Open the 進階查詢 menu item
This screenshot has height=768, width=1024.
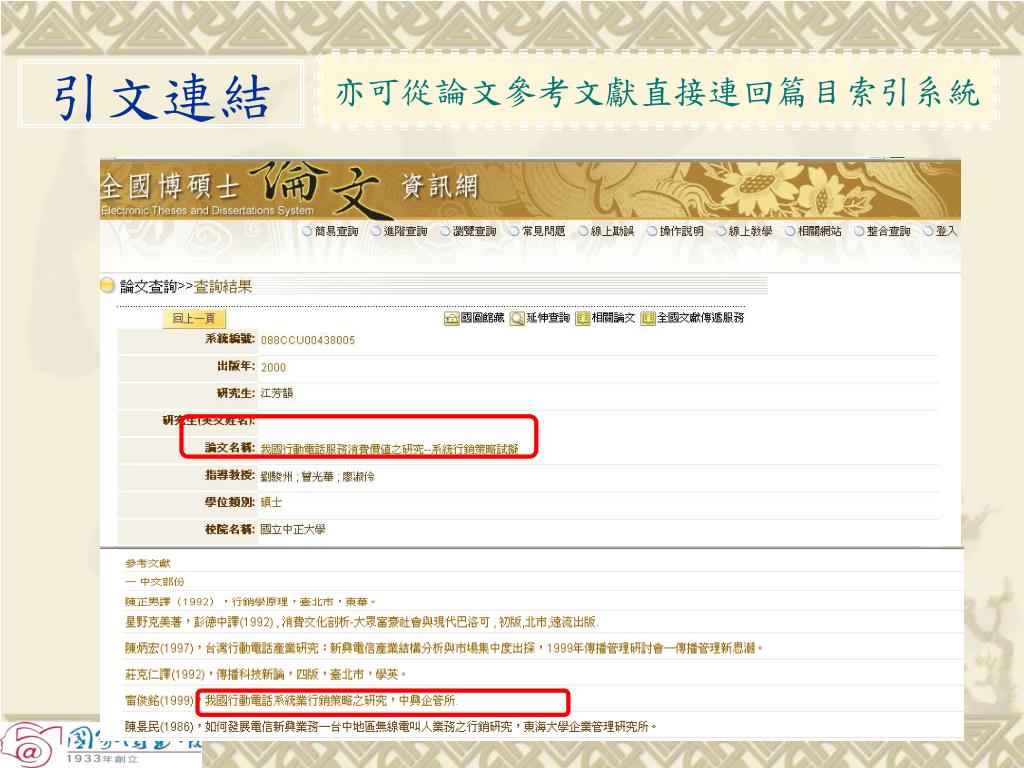click(406, 231)
